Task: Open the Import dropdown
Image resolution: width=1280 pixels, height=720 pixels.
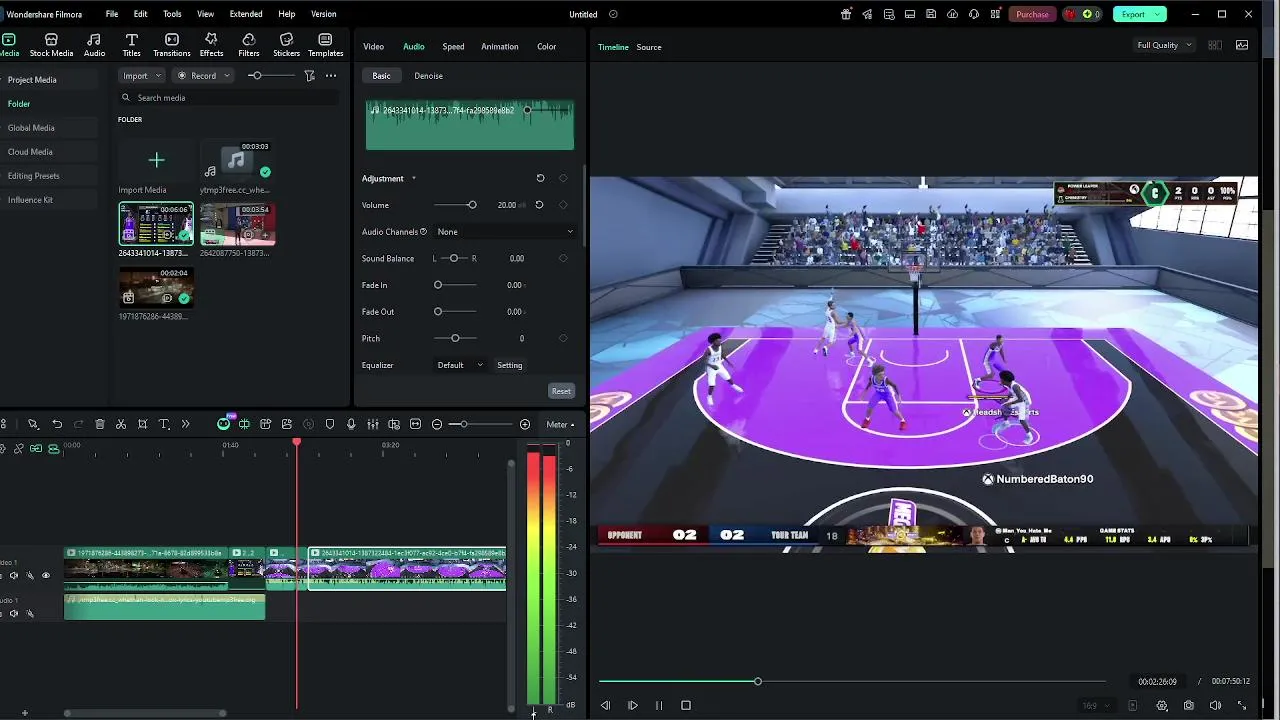Action: coord(141,76)
